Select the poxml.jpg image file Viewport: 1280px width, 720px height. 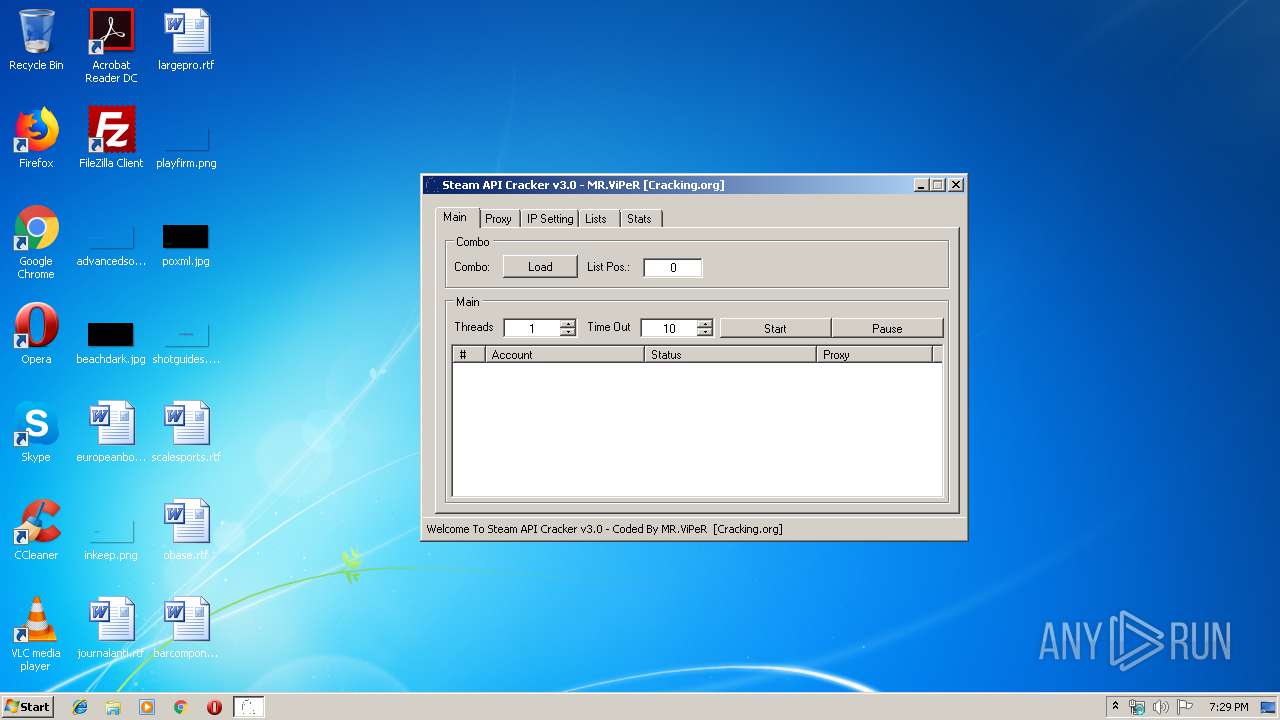coord(186,244)
